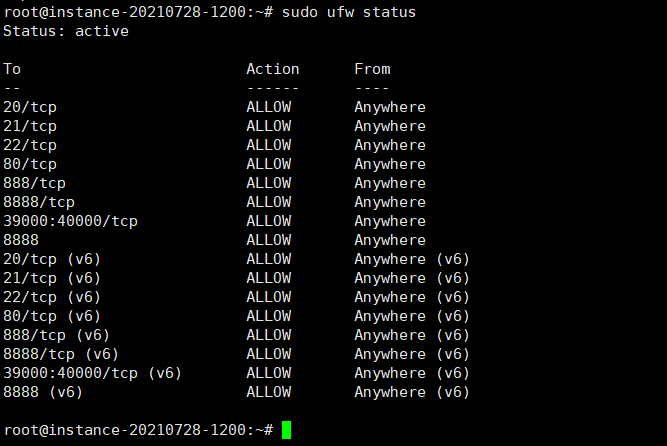Click the 'Action' column header
The width and height of the screenshot is (667, 446).
[273, 69]
